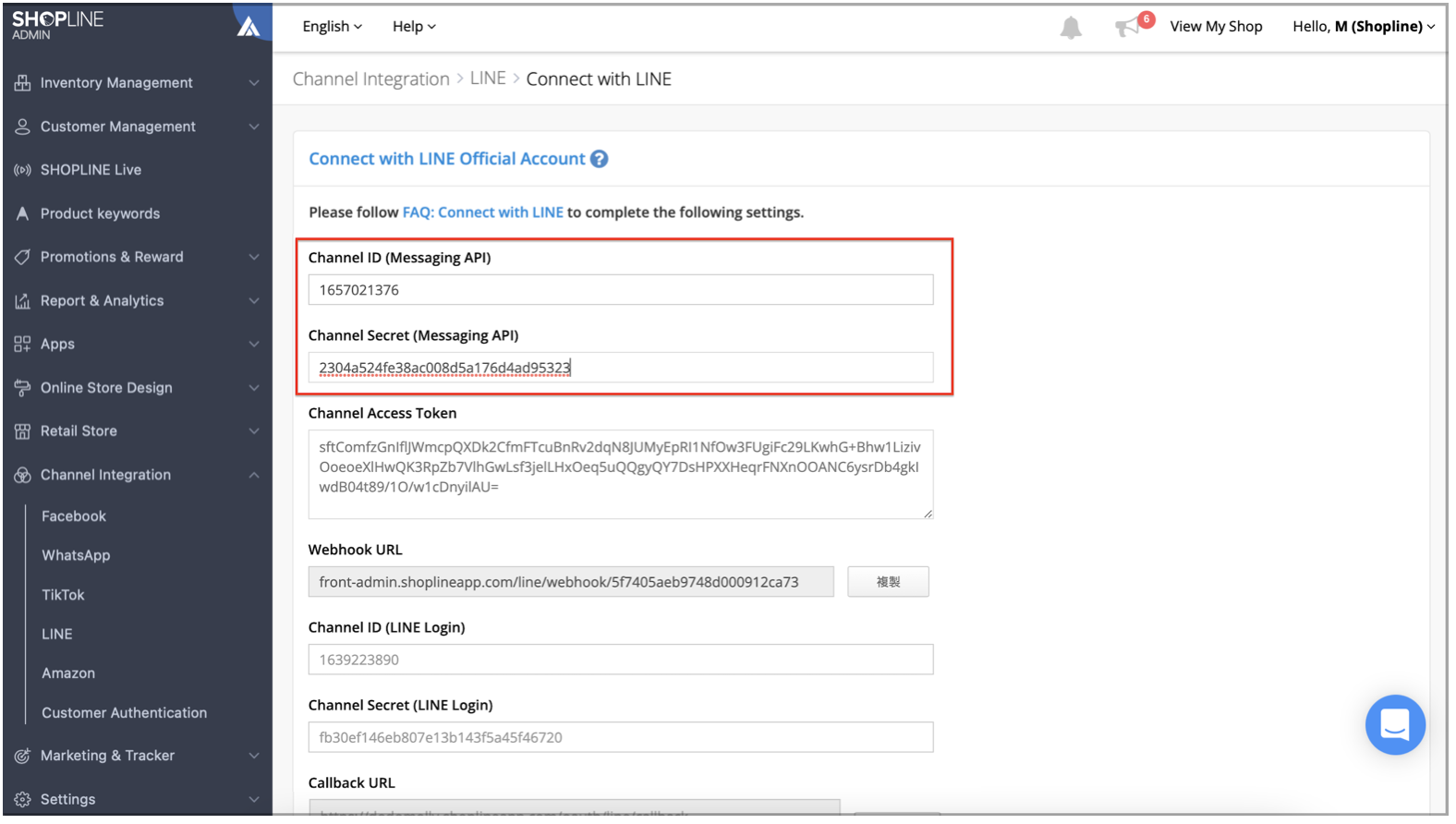
Task: Click the Webhook URL field
Action: pyautogui.click(x=571, y=582)
